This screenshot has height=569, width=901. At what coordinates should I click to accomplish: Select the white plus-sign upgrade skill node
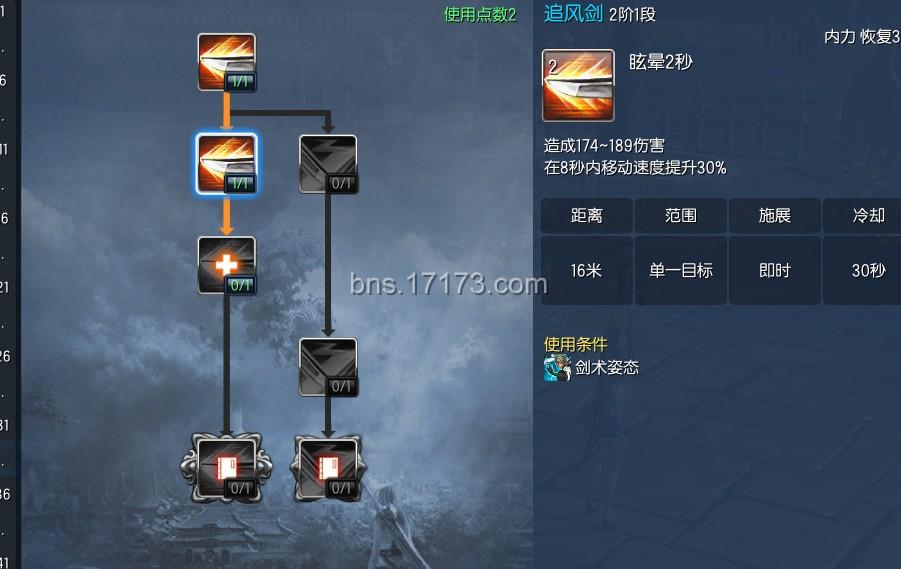[x=226, y=266]
